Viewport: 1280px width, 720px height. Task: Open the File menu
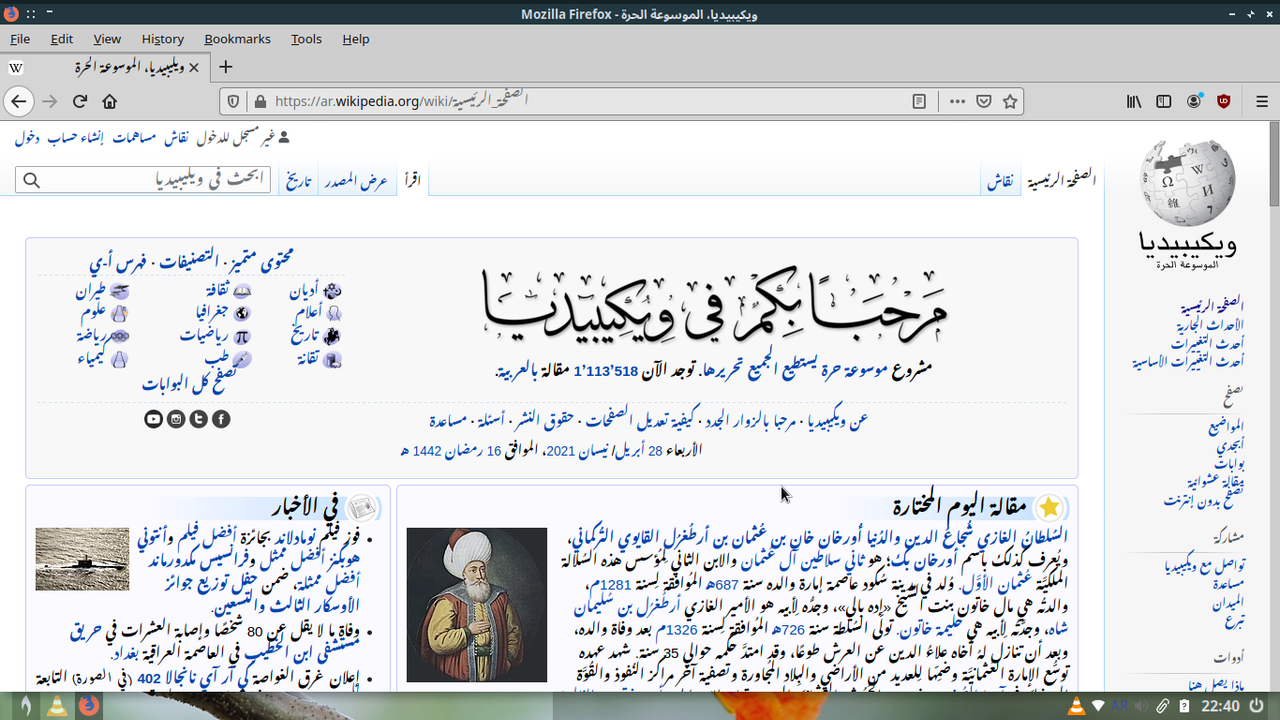20,39
